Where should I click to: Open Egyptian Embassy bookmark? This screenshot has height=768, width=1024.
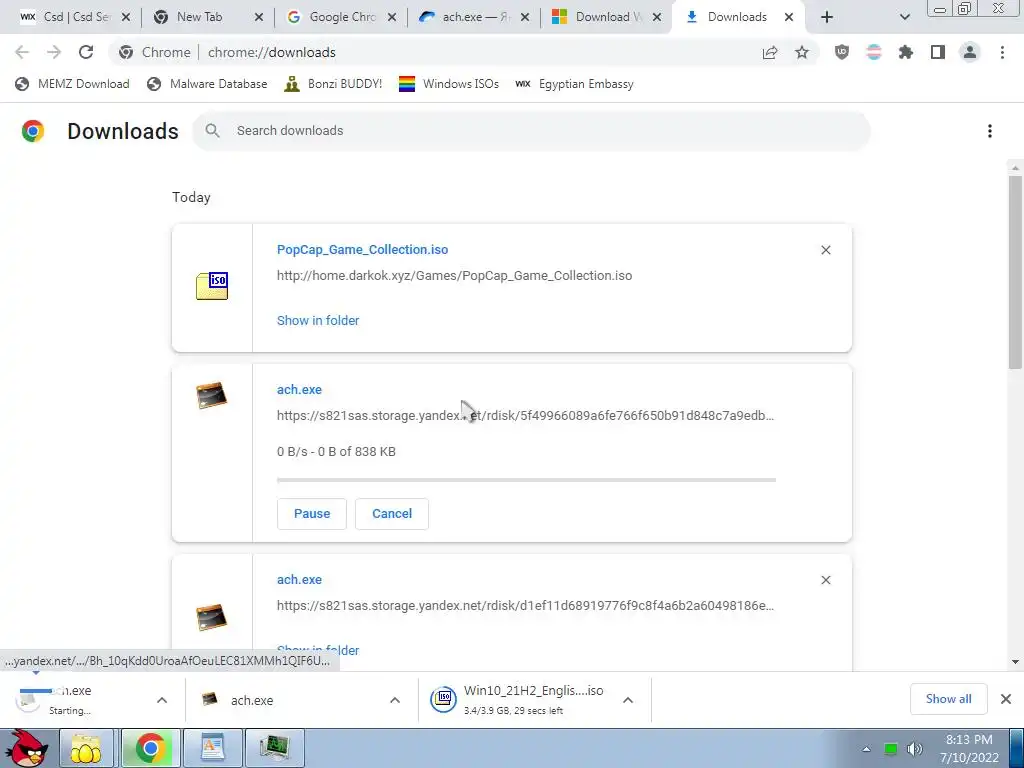574,84
